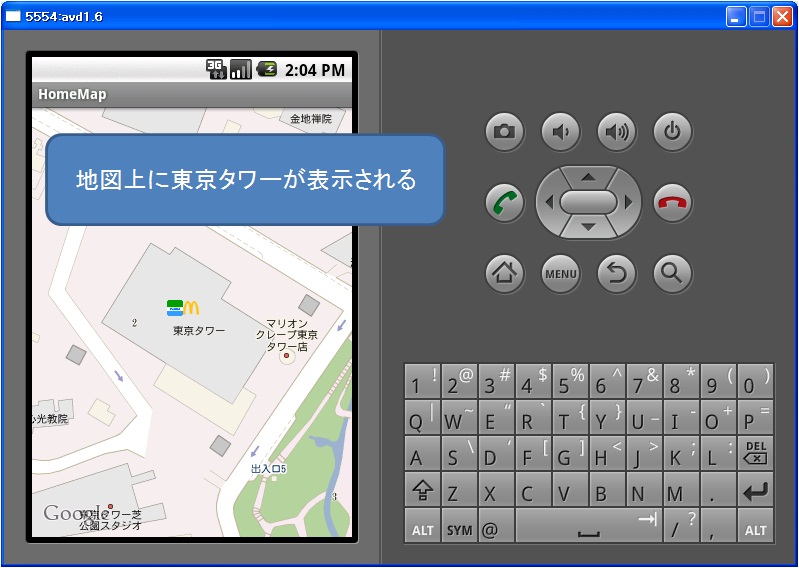Screen dimensions: 799x568
Task: Click the 3G network status icon
Action: point(216,69)
